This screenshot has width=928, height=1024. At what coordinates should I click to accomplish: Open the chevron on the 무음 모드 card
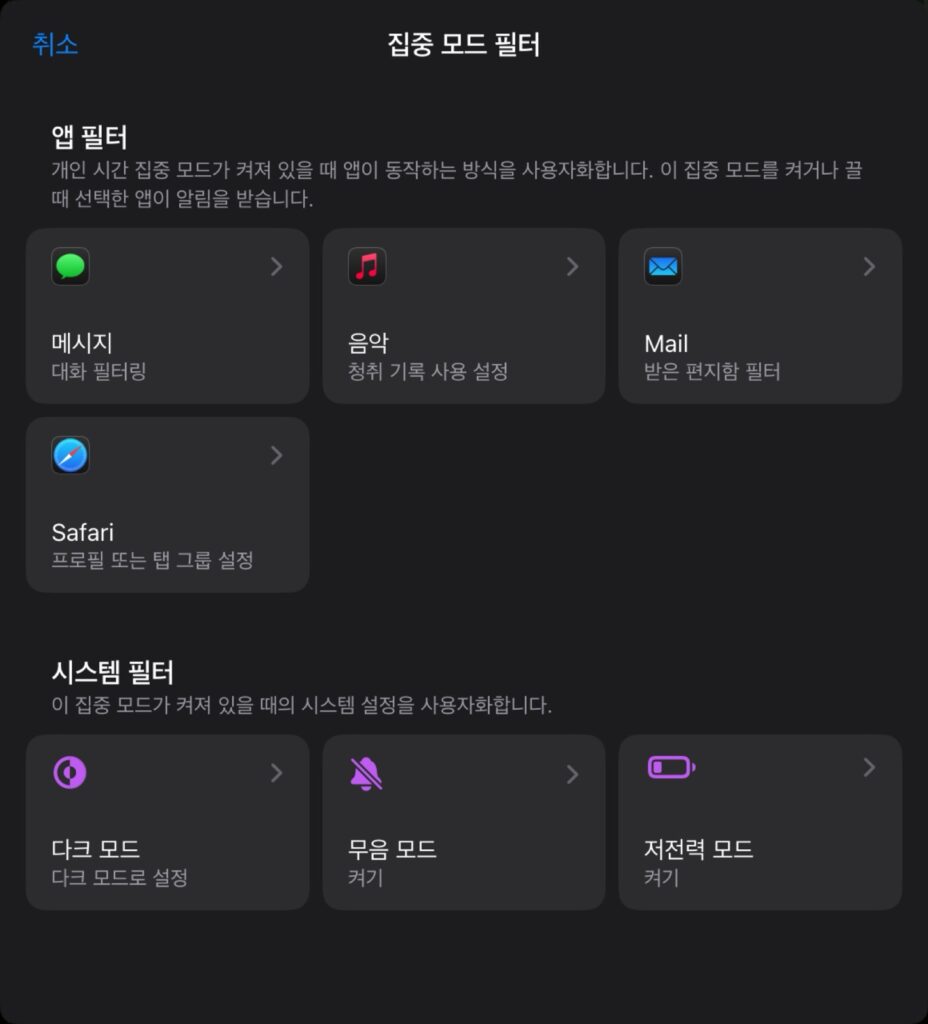pyautogui.click(x=573, y=775)
